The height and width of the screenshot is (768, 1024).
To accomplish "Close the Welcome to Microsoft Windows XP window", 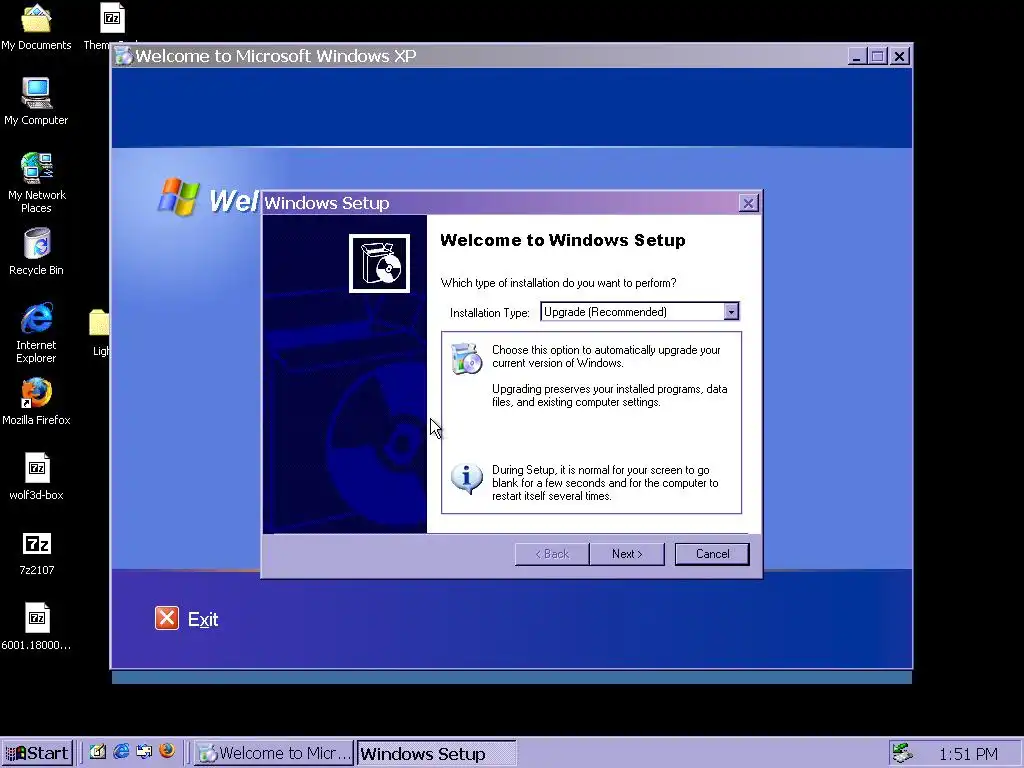I will click(899, 56).
